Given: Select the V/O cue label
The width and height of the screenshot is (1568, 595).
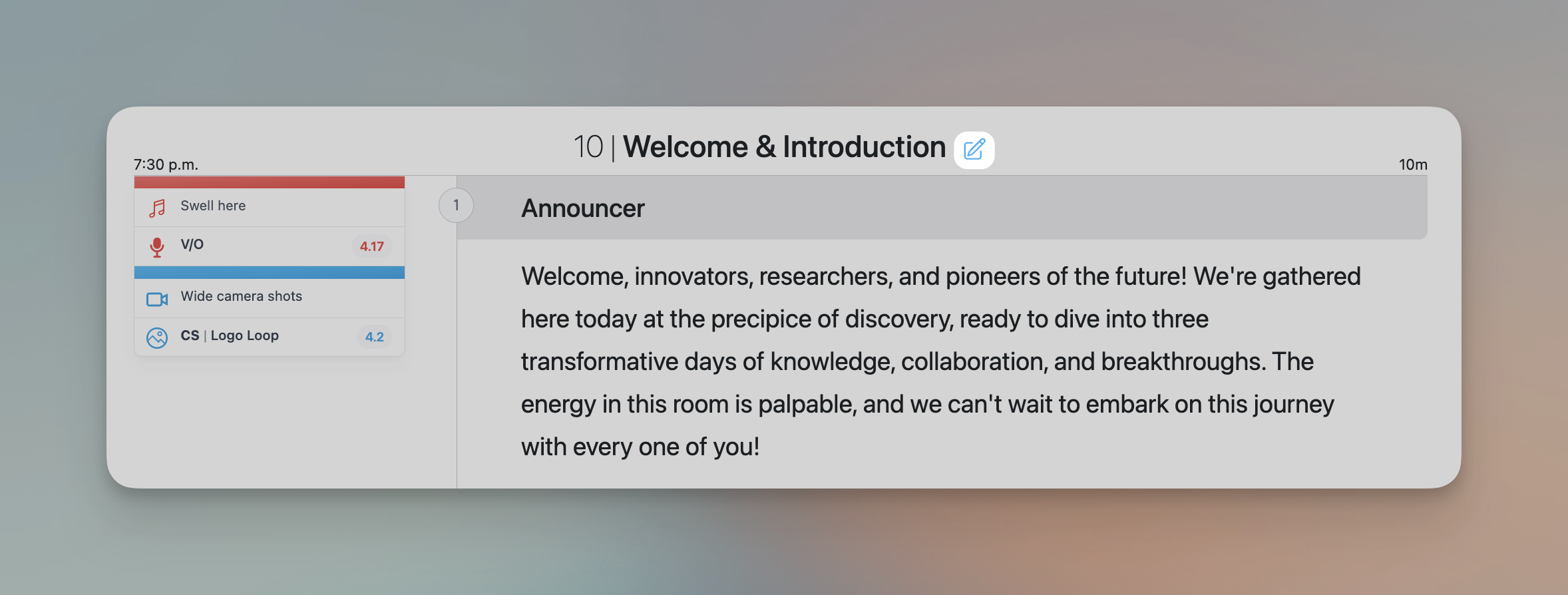Looking at the screenshot, I should point(192,244).
